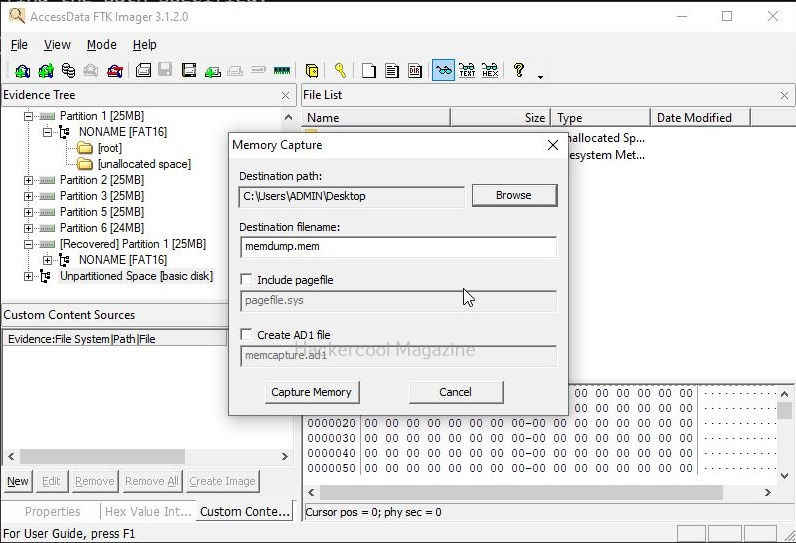Switch to the Properties tab
The height and width of the screenshot is (543, 796).
(52, 511)
